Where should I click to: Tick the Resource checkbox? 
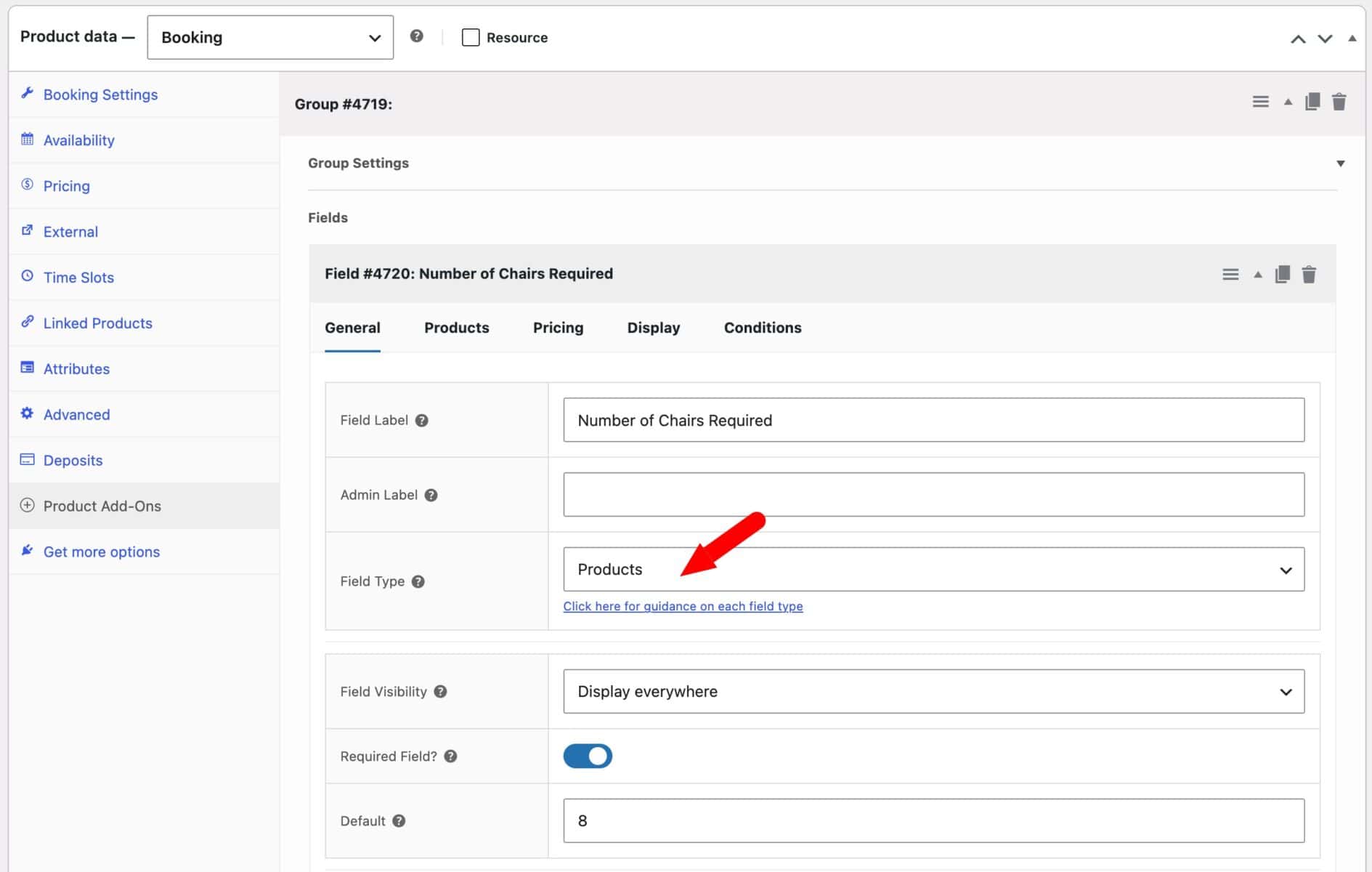click(471, 37)
